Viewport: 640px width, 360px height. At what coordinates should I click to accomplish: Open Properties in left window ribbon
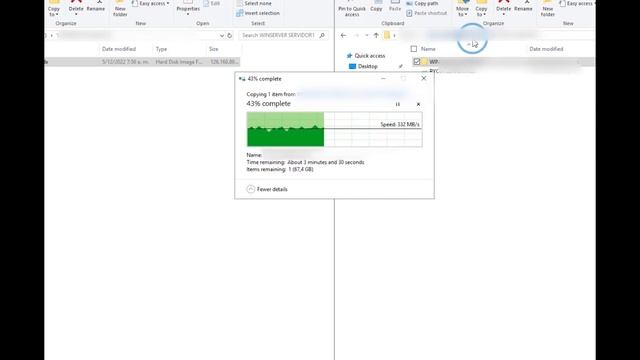point(188,8)
